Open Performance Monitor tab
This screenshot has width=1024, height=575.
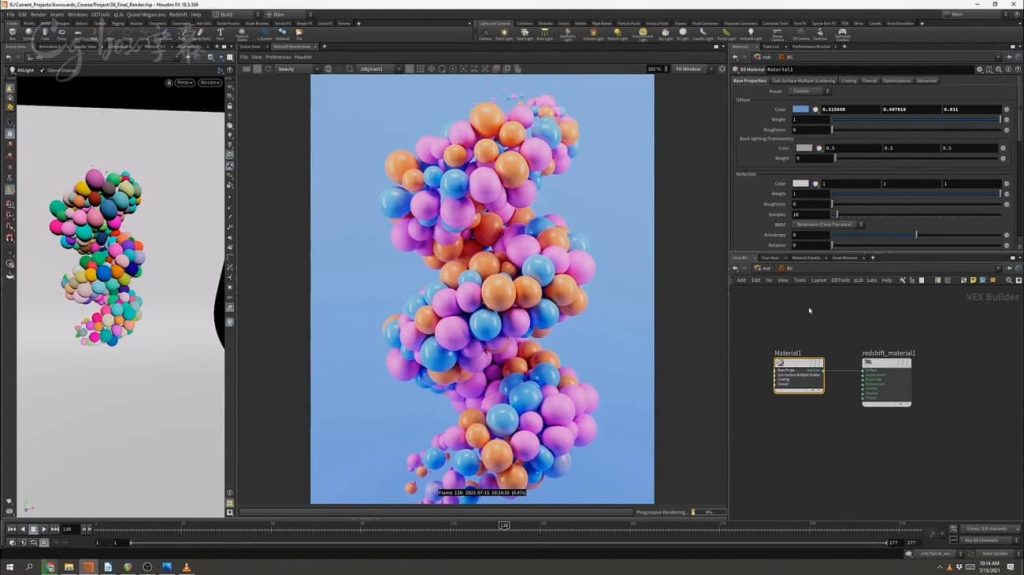[x=810, y=46]
